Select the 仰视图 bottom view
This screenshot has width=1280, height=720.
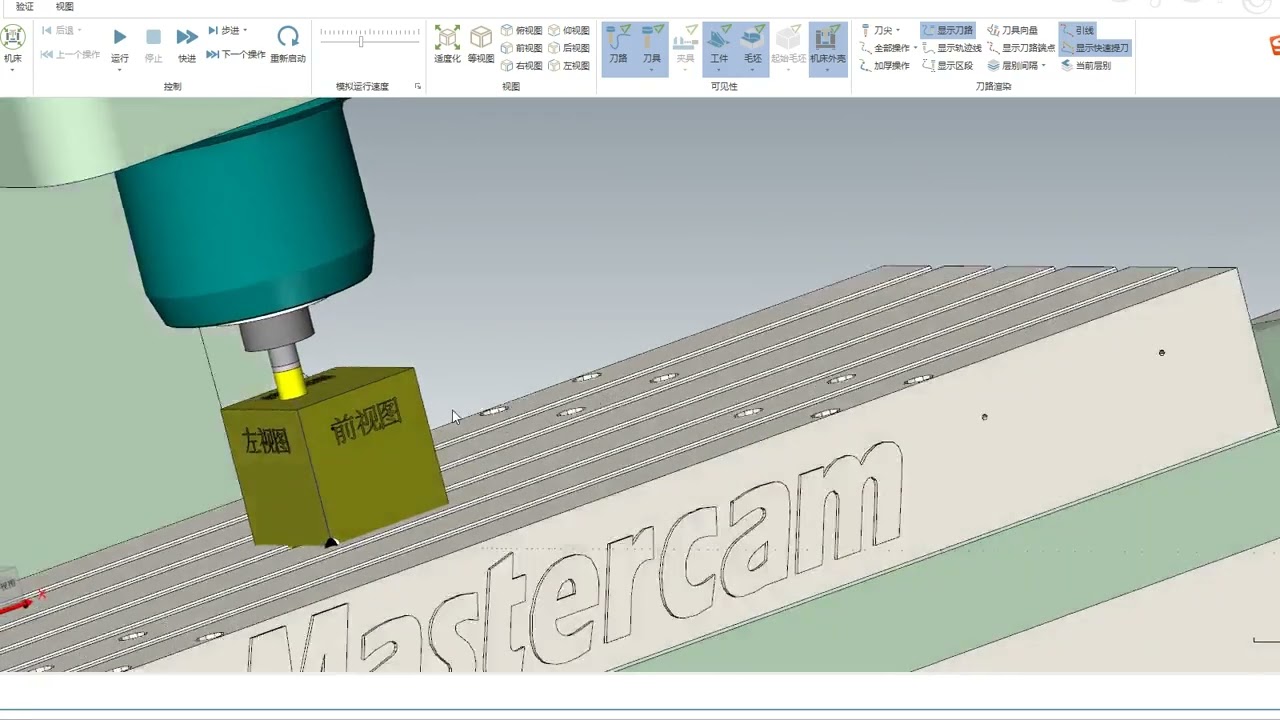(569, 31)
